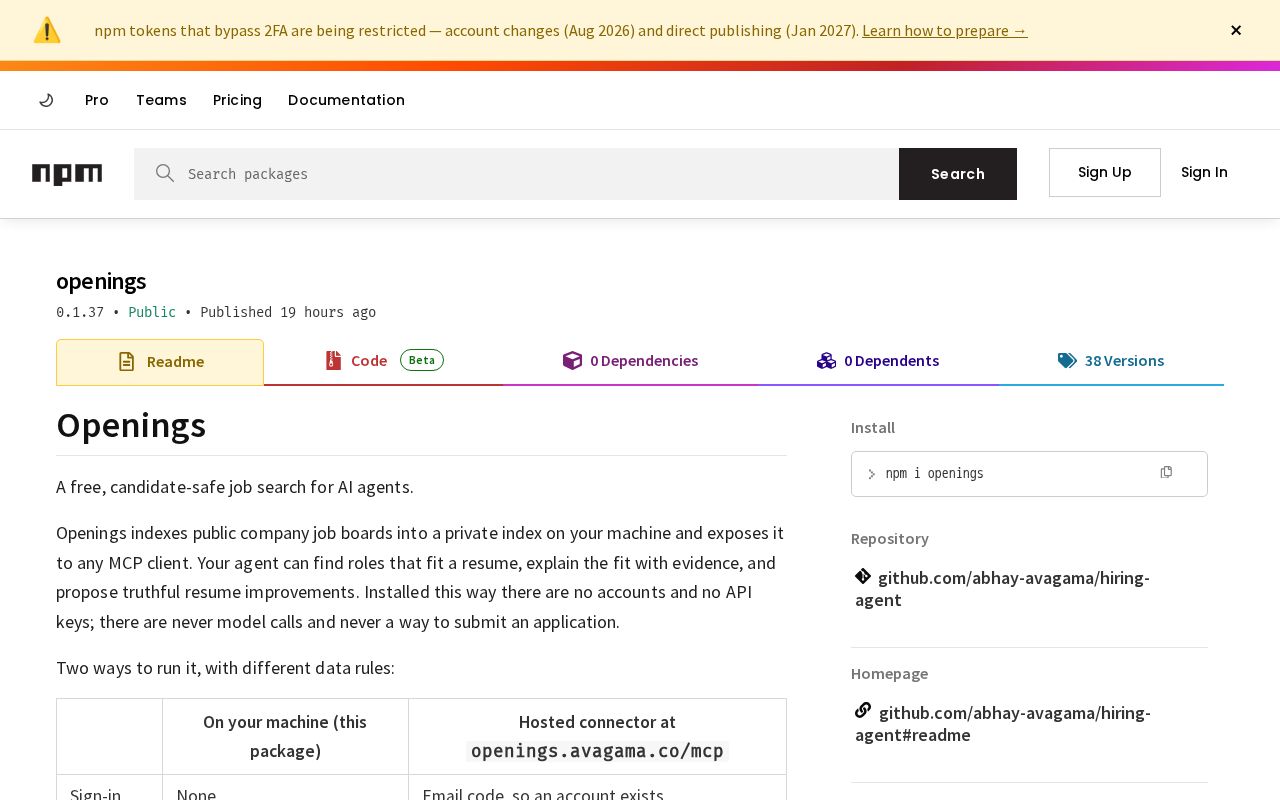Viewport: 1280px width, 800px height.
Task: Dismiss the 2FA warning banner
Action: pos(1236,30)
